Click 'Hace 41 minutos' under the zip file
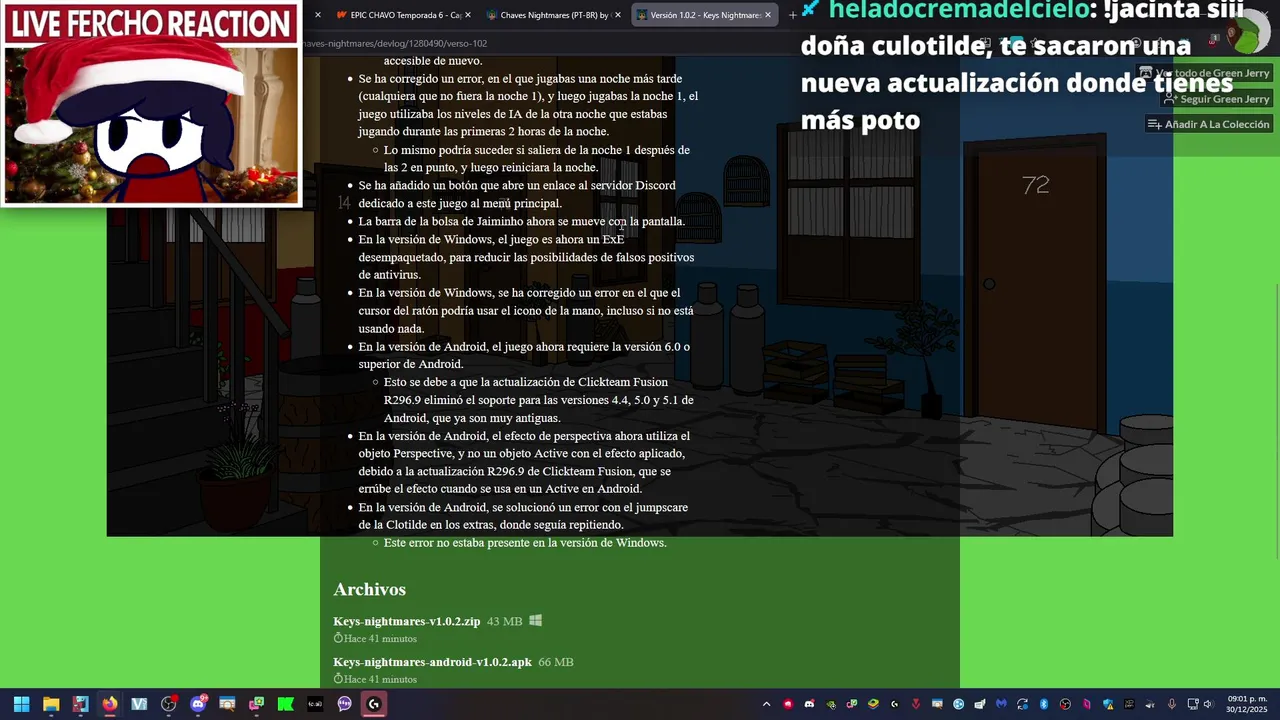Screen dimensions: 1280x720 coord(375,638)
